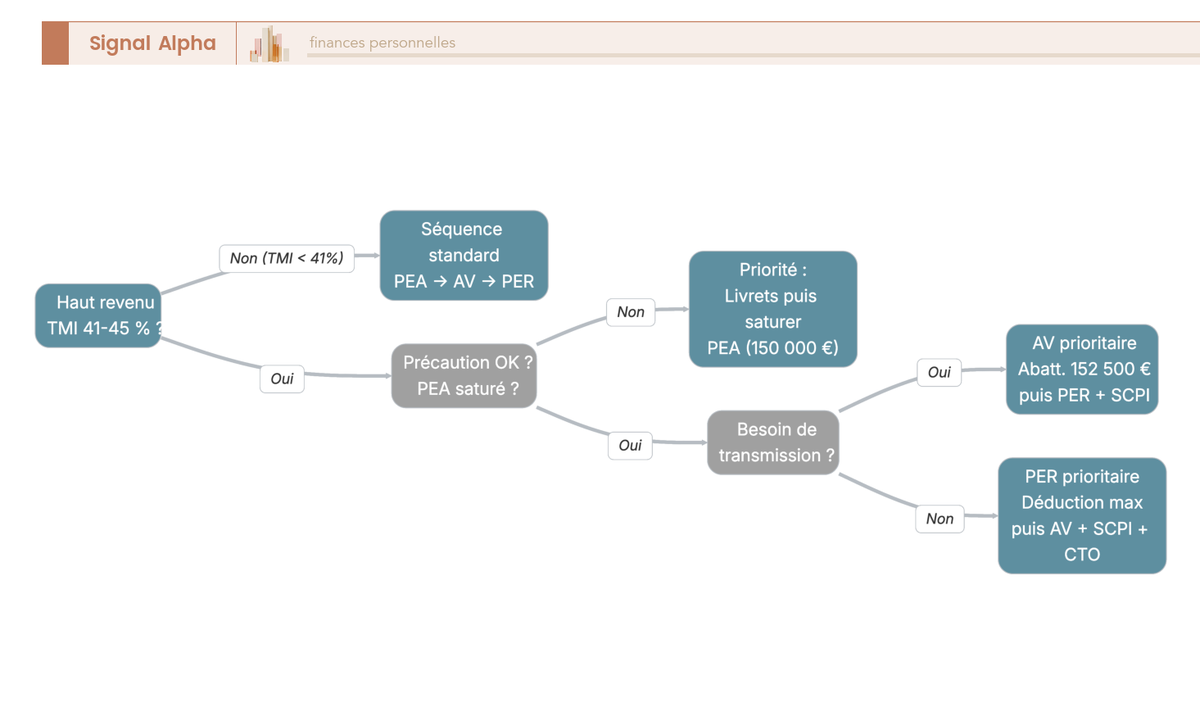Click the Oui label toward AV prioritaire

[x=939, y=372]
